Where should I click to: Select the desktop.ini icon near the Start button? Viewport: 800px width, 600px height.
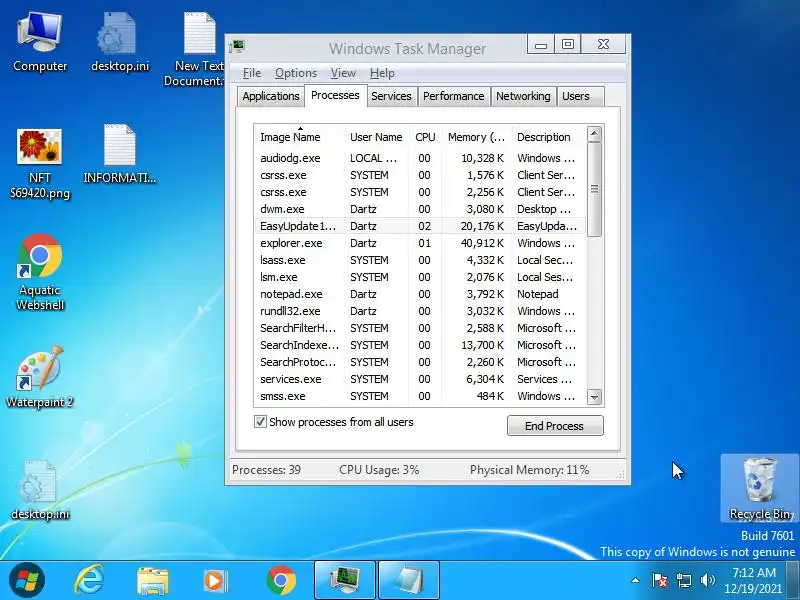point(40,490)
